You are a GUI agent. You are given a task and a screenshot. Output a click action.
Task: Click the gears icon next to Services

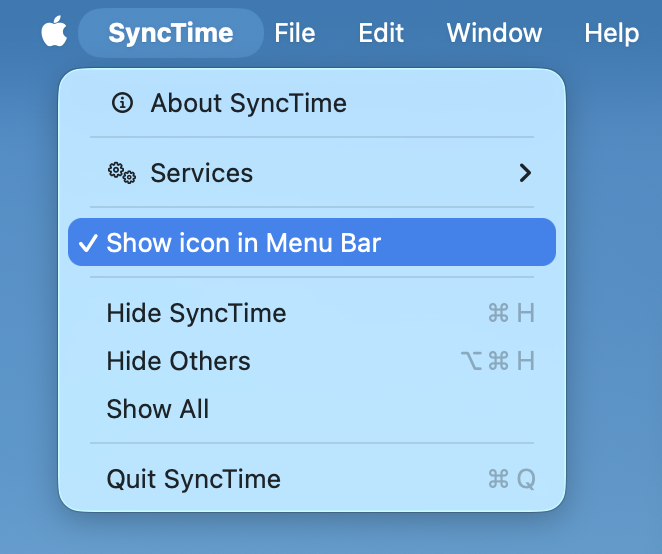[122, 173]
